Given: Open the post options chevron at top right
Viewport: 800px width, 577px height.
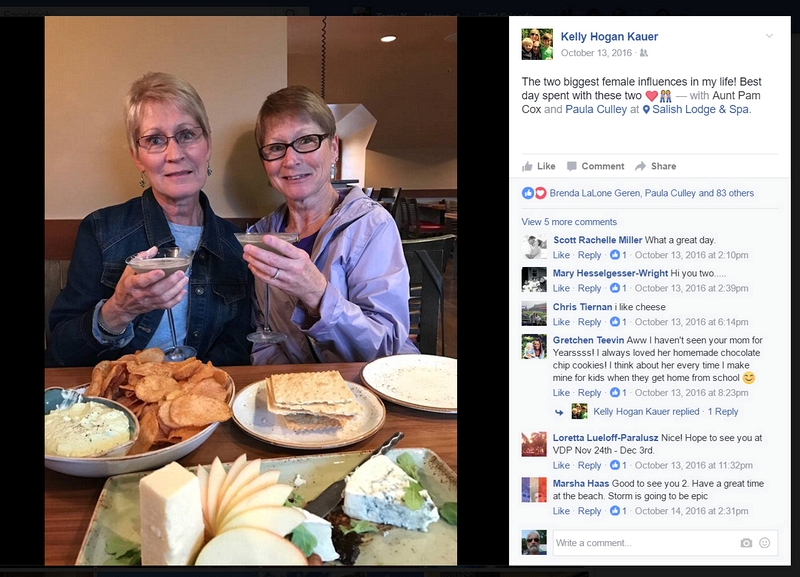Looking at the screenshot, I should click(x=769, y=36).
